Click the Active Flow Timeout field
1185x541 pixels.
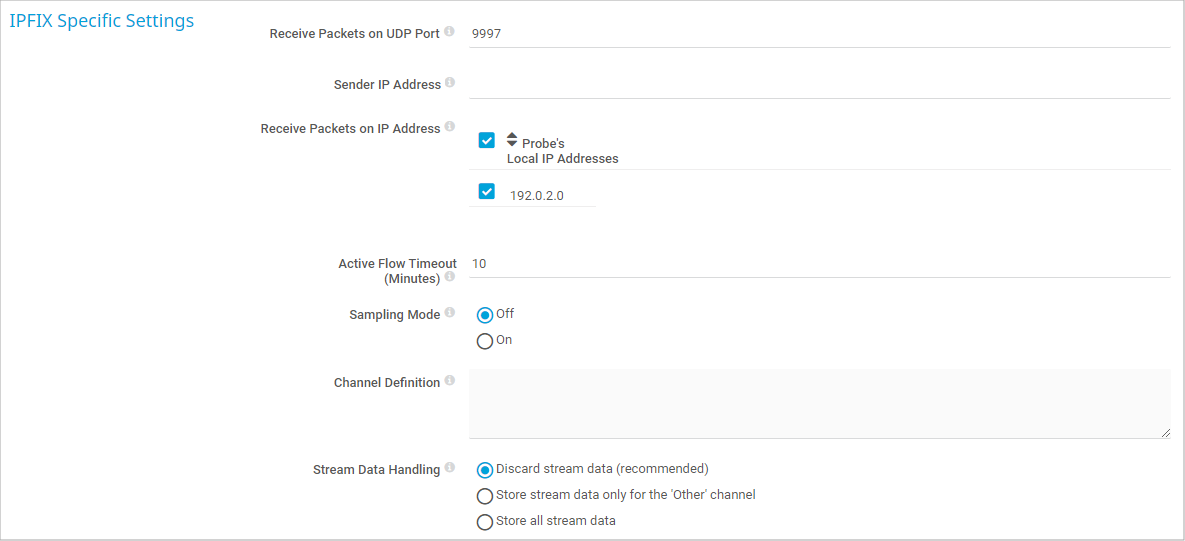(818, 264)
